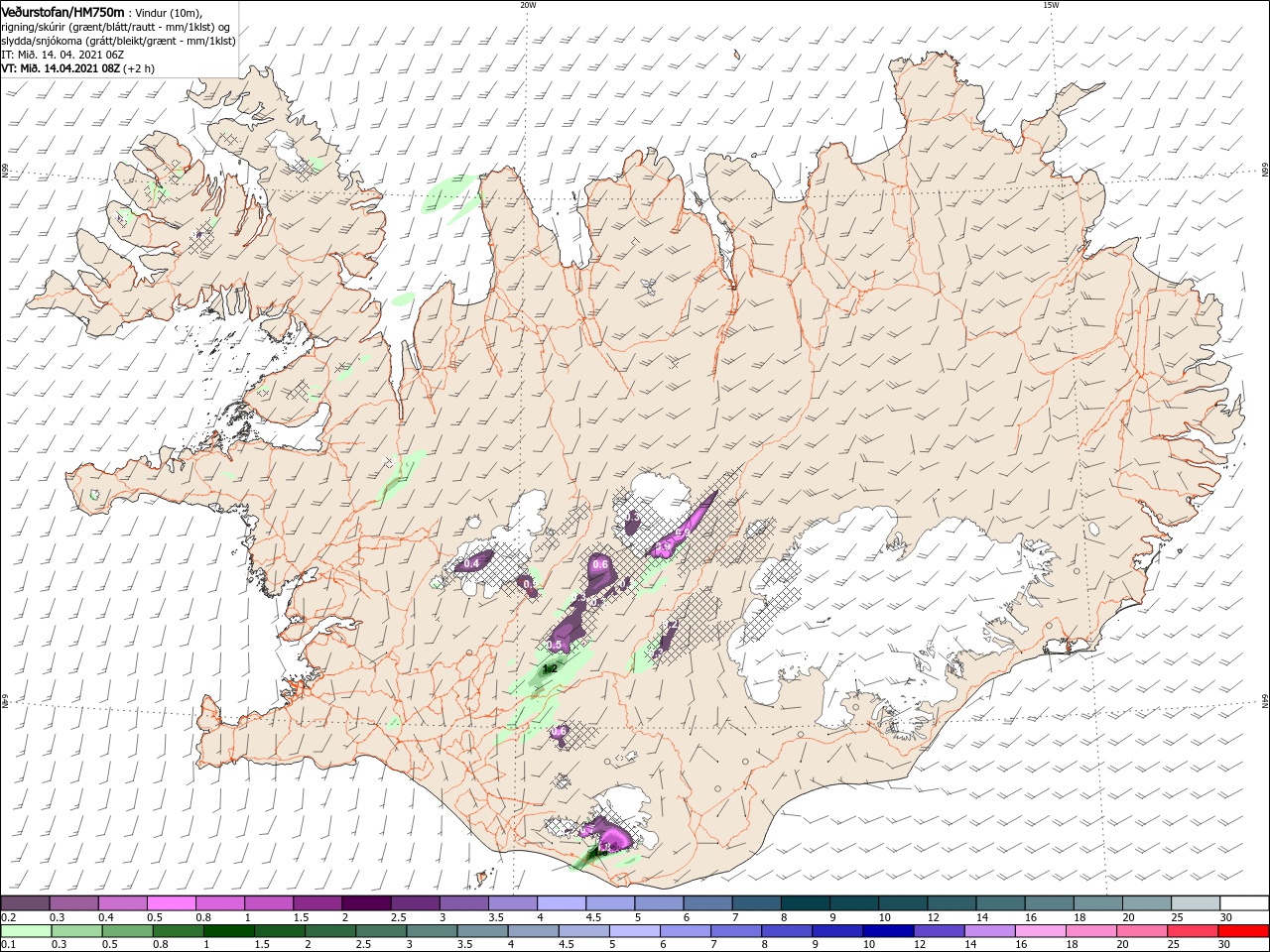Screen dimensions: 1270x952
Task: Click the Veðurstofan/HM750m title text
Action: [x=63, y=11]
